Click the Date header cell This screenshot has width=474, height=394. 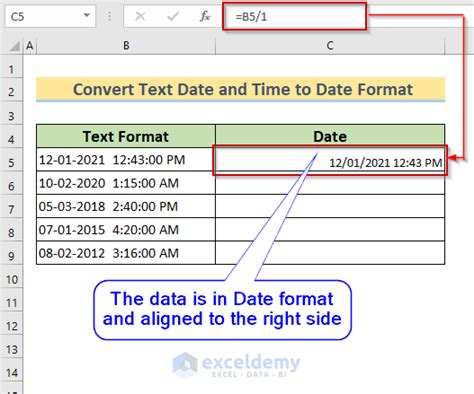(x=330, y=136)
